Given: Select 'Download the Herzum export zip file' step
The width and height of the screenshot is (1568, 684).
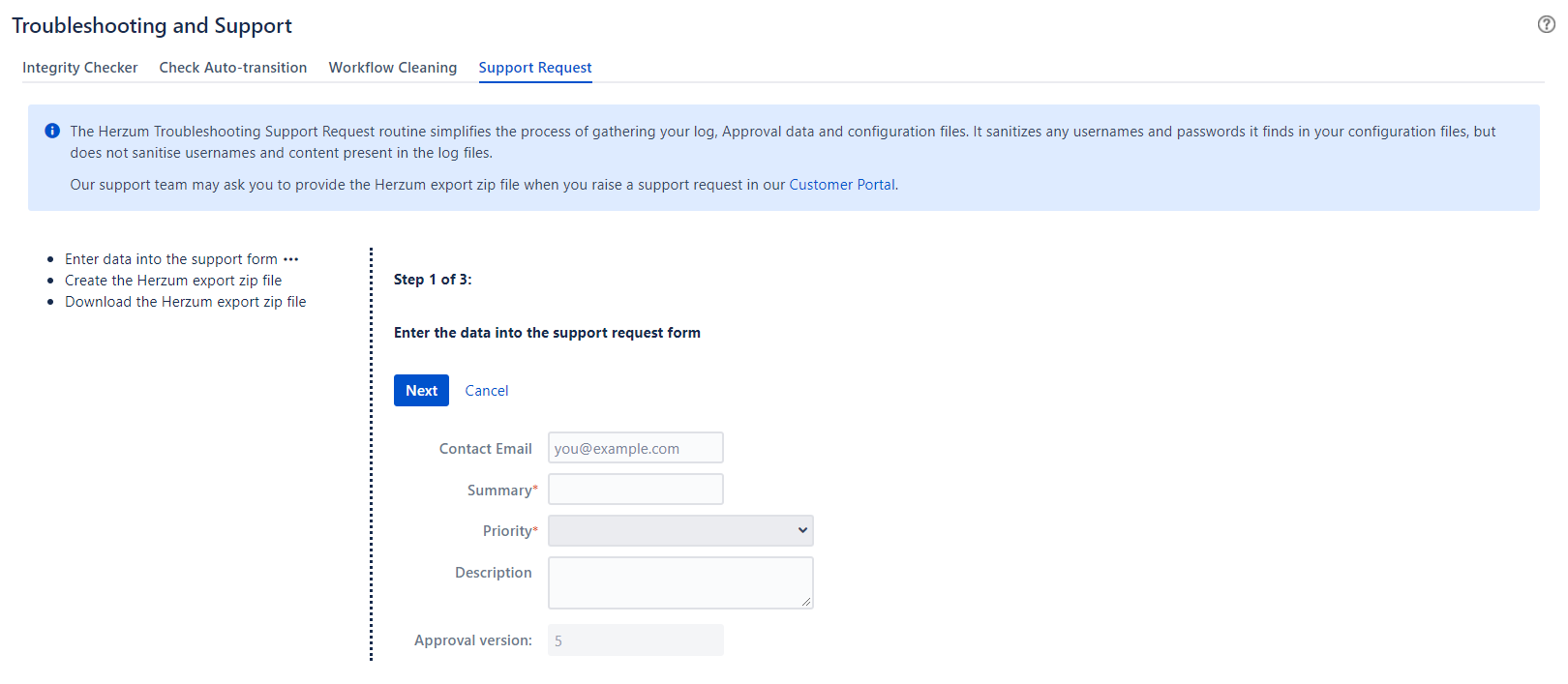Looking at the screenshot, I should [x=185, y=302].
